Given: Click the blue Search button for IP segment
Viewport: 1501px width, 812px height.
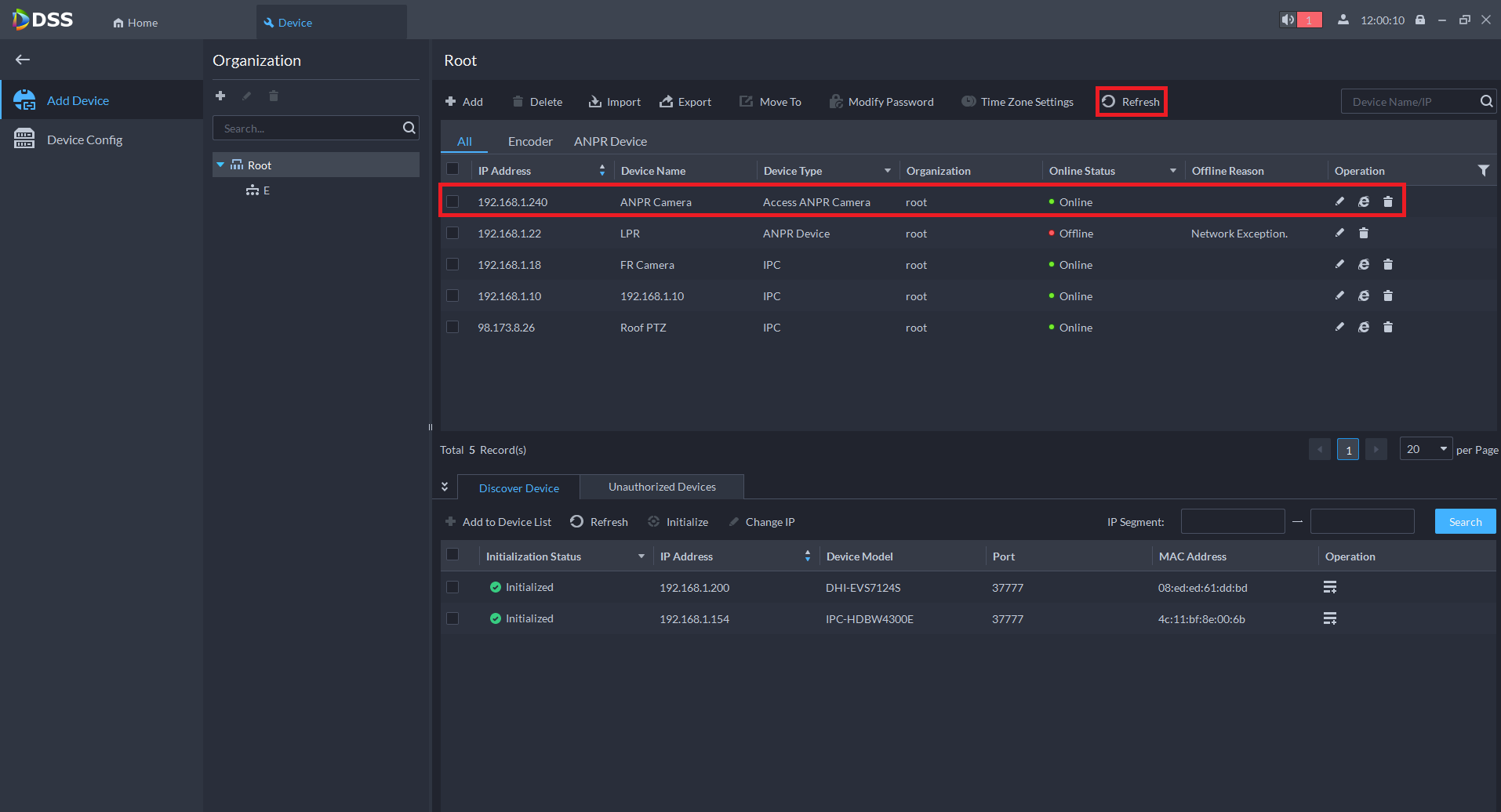Looking at the screenshot, I should pos(1464,522).
